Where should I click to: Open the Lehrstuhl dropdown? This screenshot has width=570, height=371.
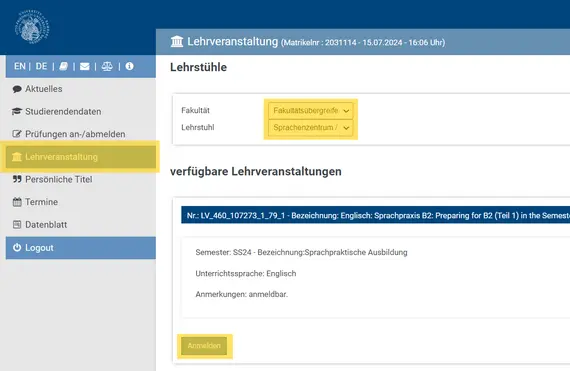[x=310, y=128]
